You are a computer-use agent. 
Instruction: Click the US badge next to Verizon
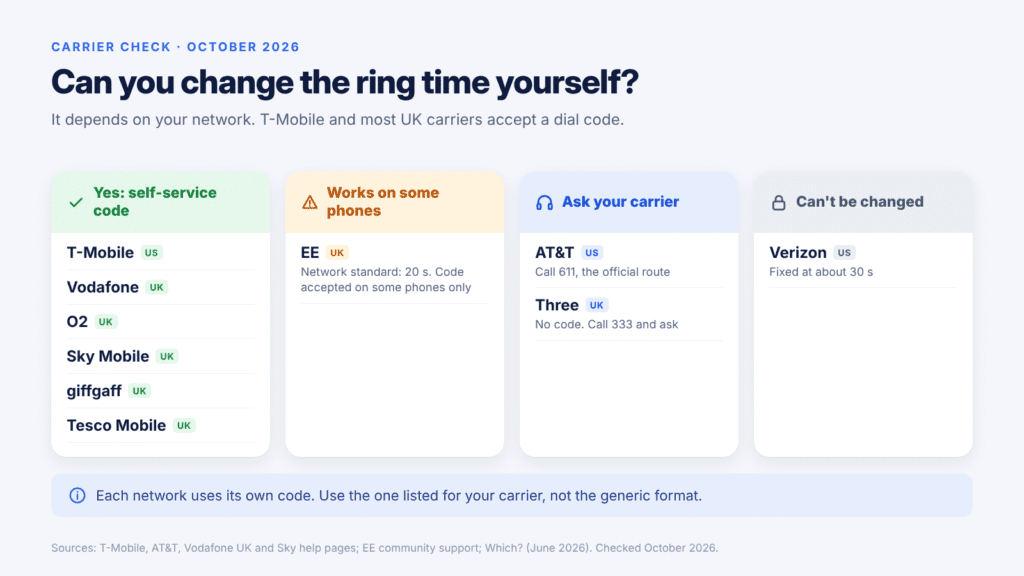[x=844, y=253]
